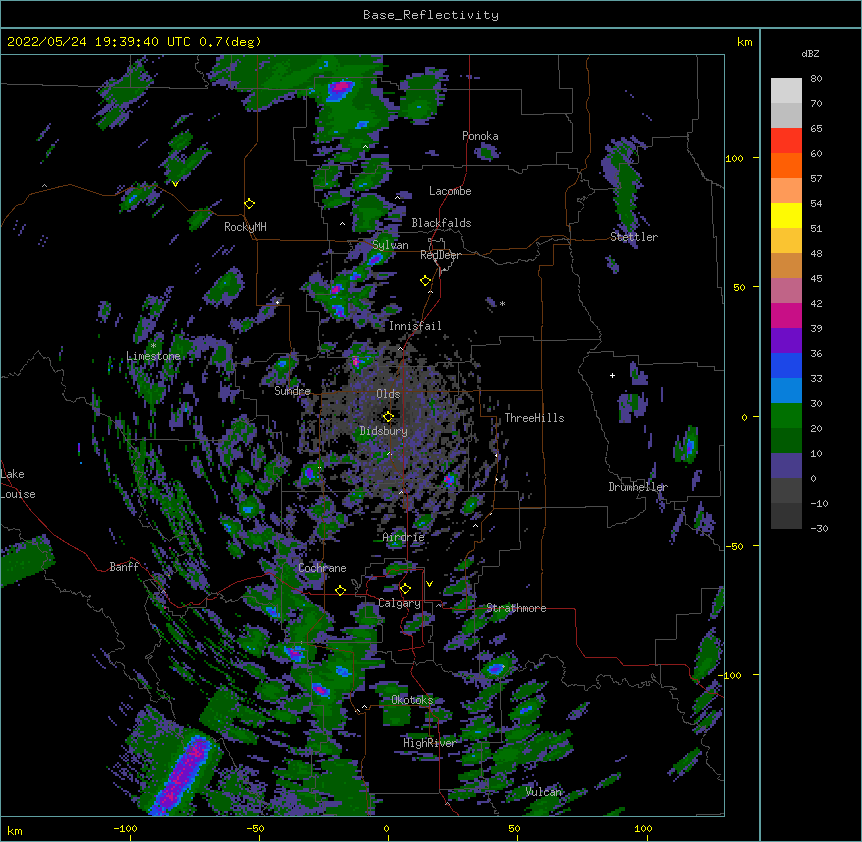Screen dimensions: 862x842
Task: Click the Innisfail town label
Action: coord(415,326)
